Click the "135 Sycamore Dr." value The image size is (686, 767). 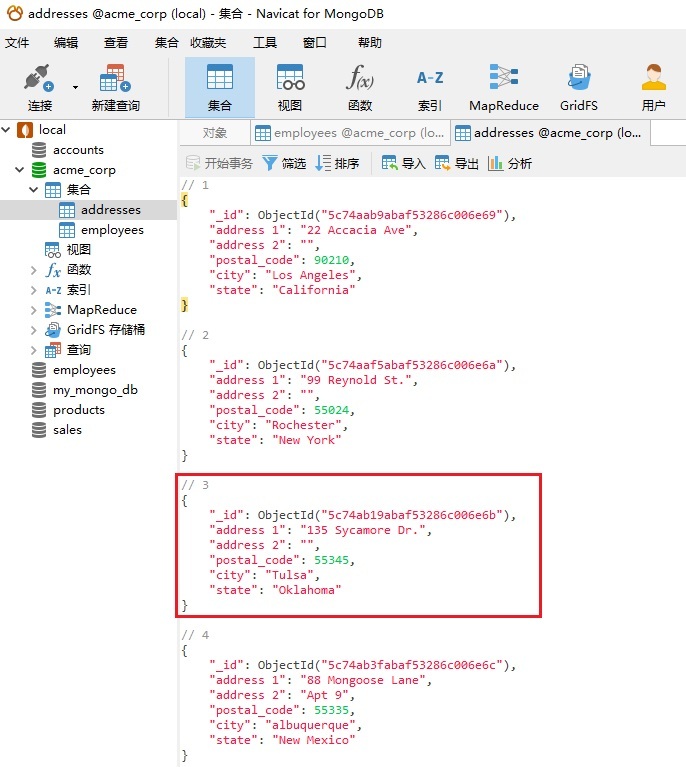[x=363, y=530]
